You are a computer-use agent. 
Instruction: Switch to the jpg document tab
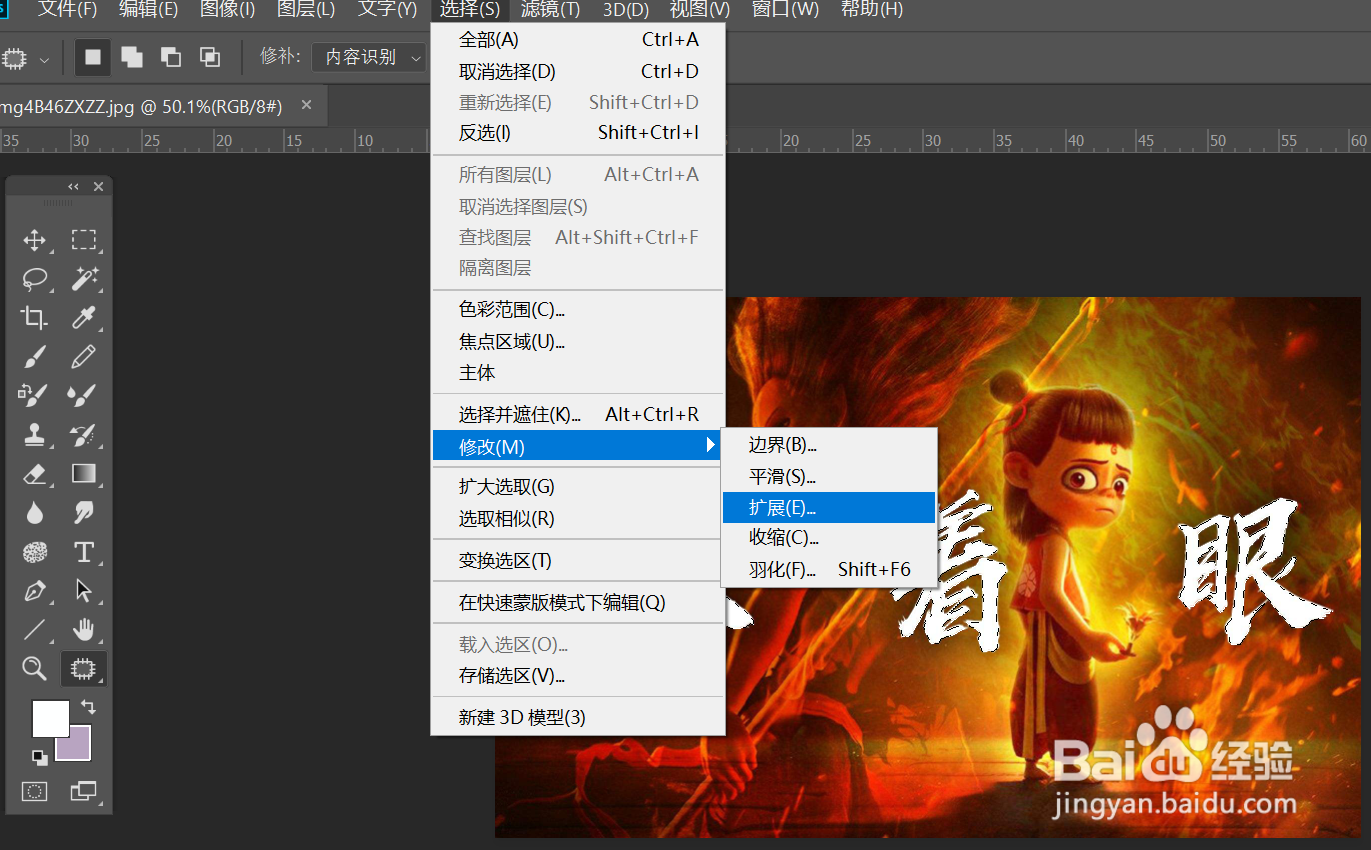coord(141,106)
